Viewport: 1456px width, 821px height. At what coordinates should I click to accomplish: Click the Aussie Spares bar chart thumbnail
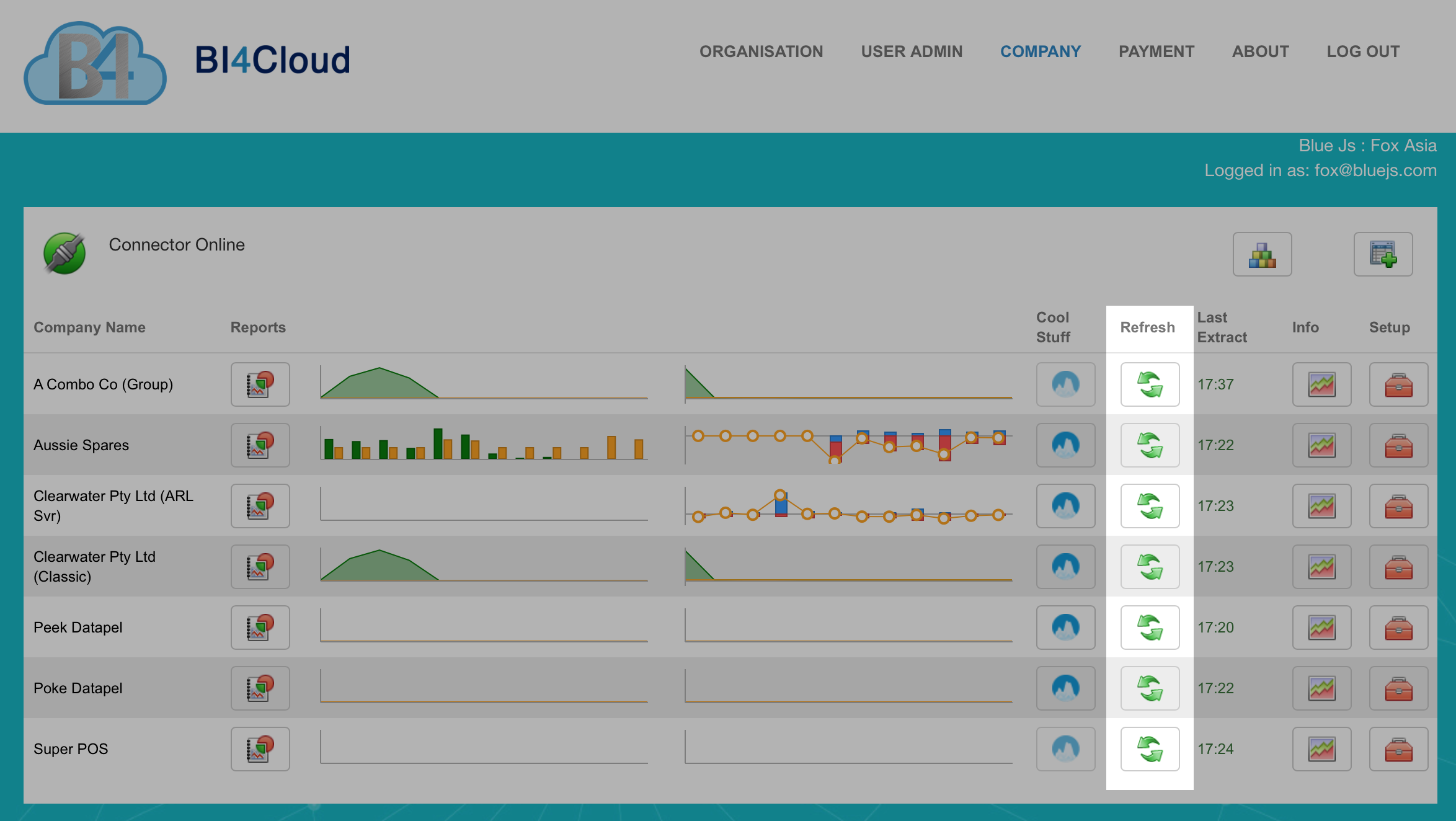coord(484,444)
